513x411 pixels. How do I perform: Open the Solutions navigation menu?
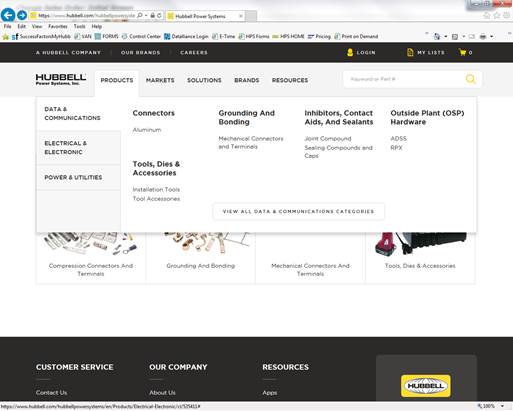(204, 80)
